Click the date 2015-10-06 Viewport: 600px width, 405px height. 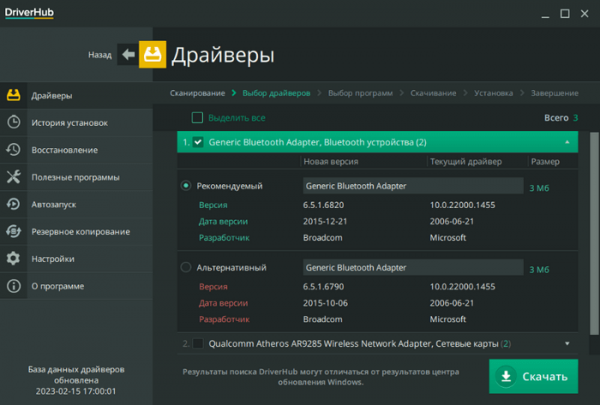click(x=325, y=303)
